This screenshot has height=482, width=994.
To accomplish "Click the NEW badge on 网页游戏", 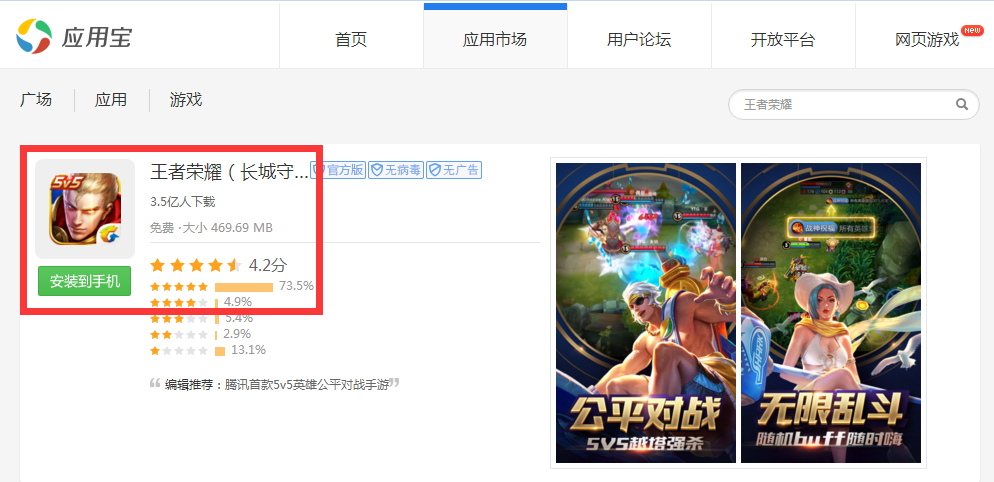I will coord(972,30).
